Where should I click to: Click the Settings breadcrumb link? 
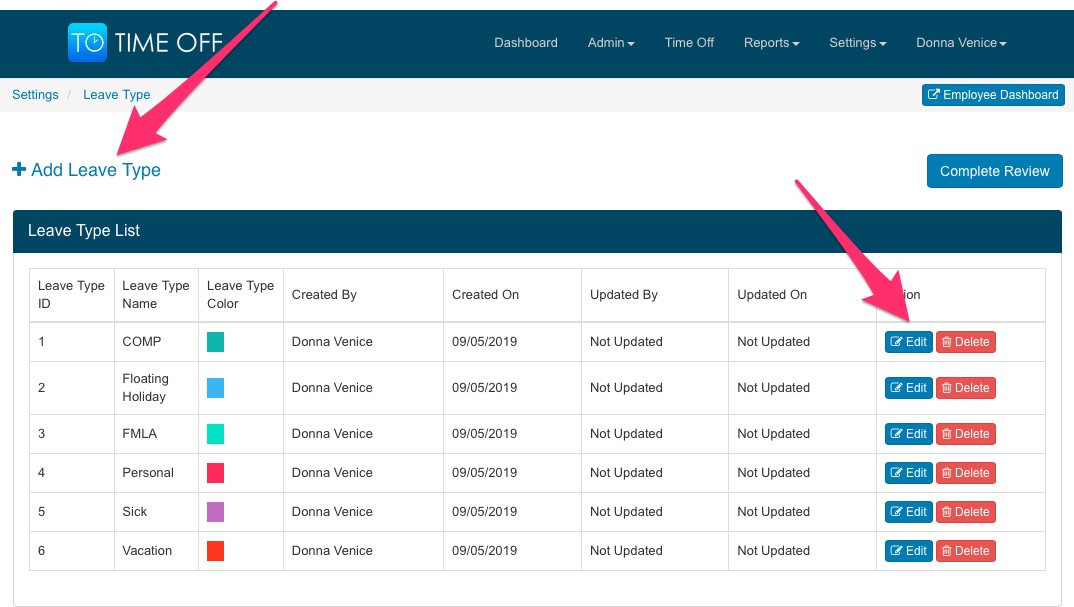tap(35, 95)
